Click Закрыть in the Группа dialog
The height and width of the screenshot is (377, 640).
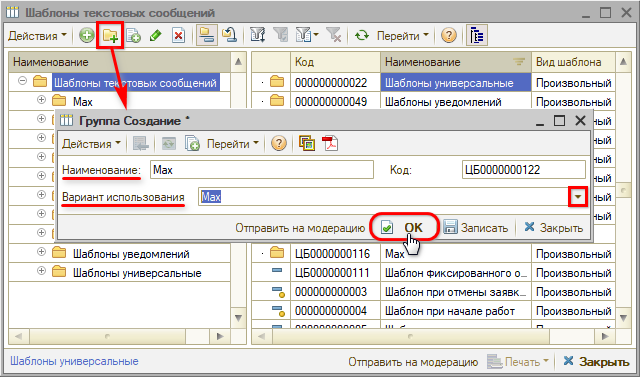coord(553,228)
